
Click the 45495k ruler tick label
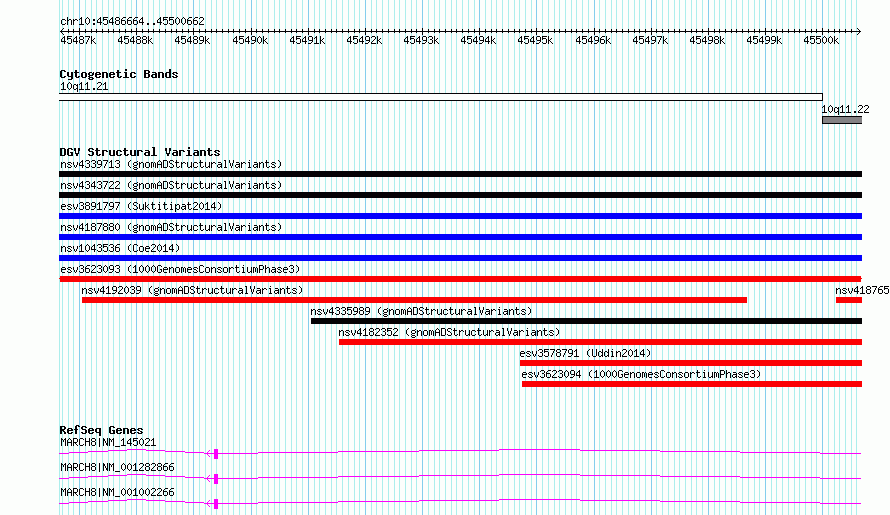[535, 40]
